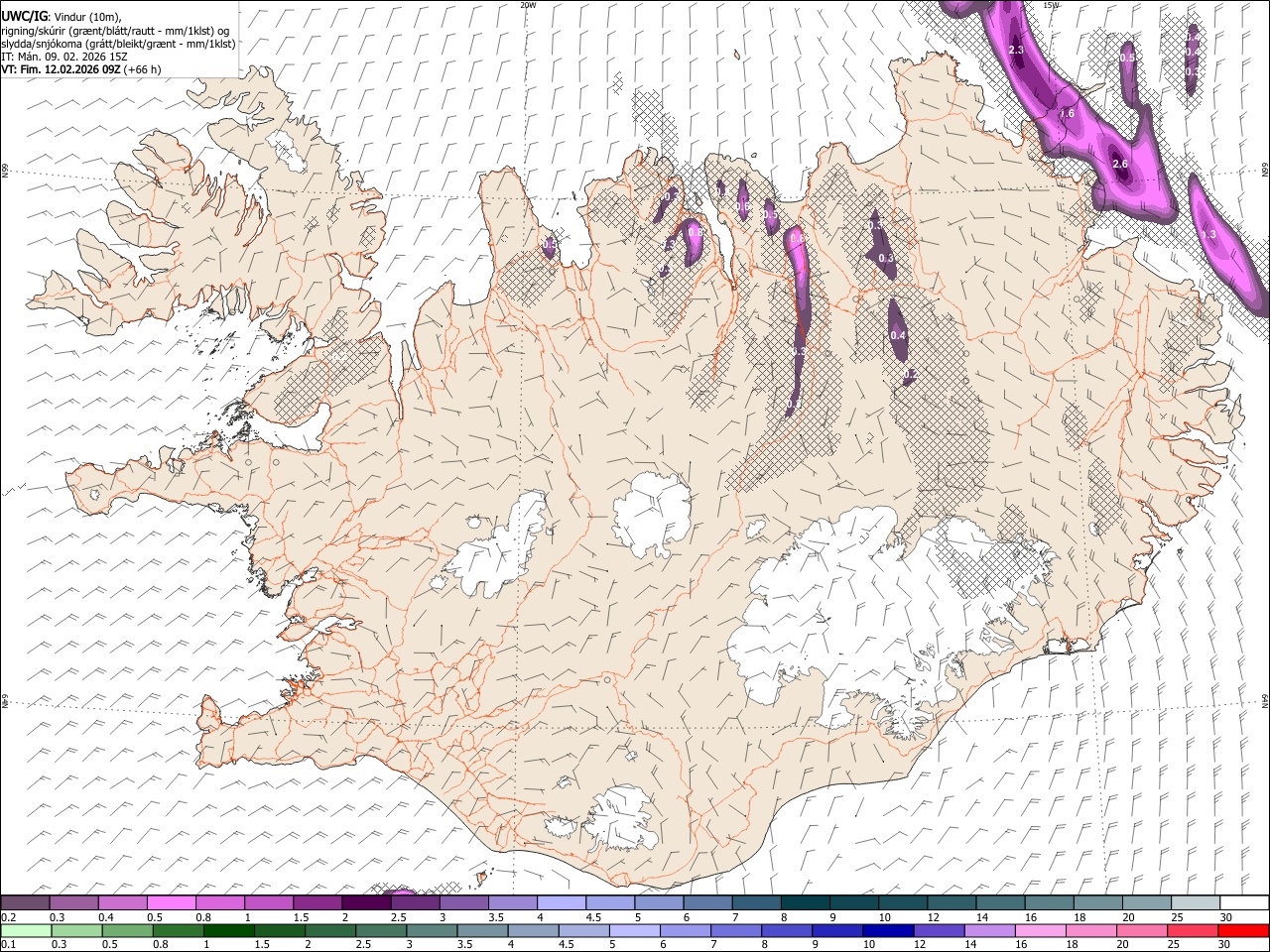Click the 0.4 snowfall value in north Iceland
Viewport: 1270px width, 952px height.
pos(898,335)
